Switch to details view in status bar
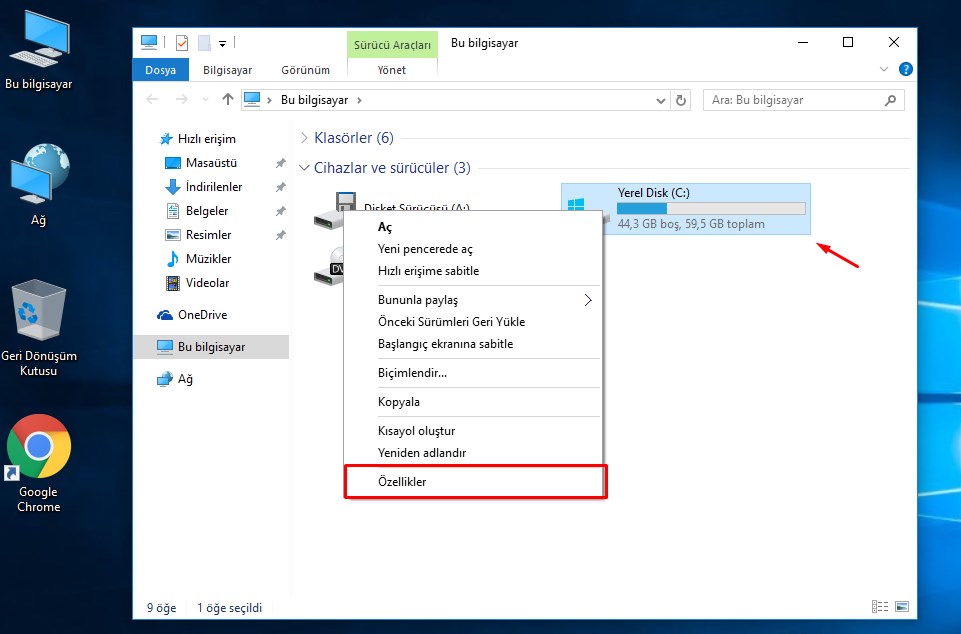 pyautogui.click(x=880, y=607)
